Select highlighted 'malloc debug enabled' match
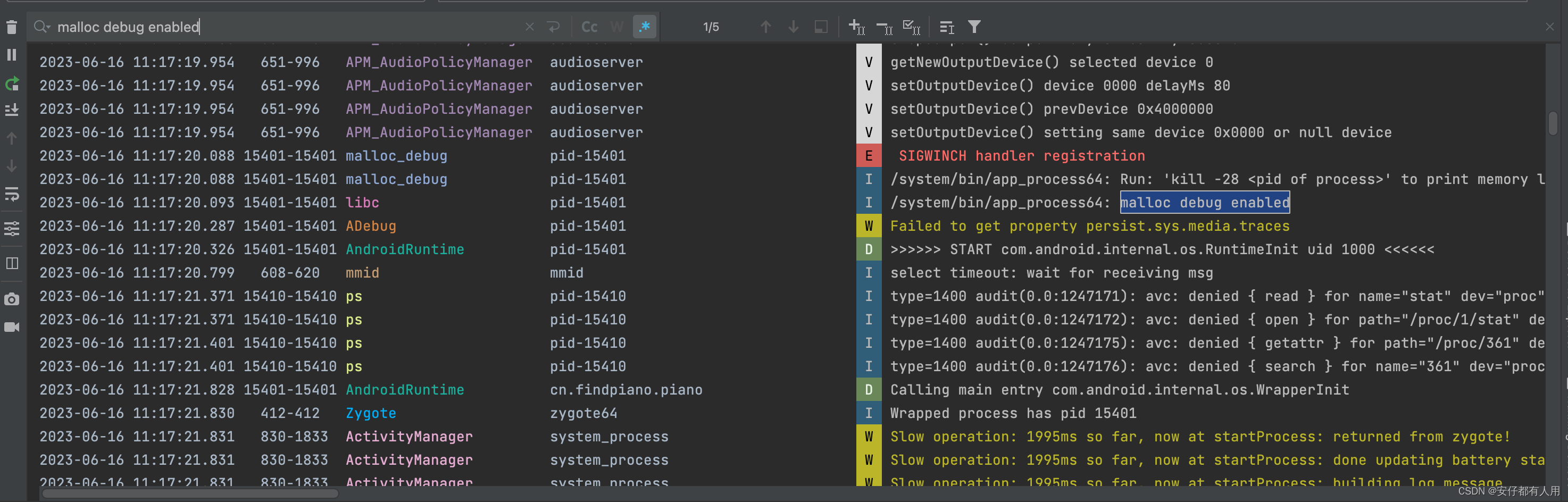The height and width of the screenshot is (502, 1568). [1205, 203]
